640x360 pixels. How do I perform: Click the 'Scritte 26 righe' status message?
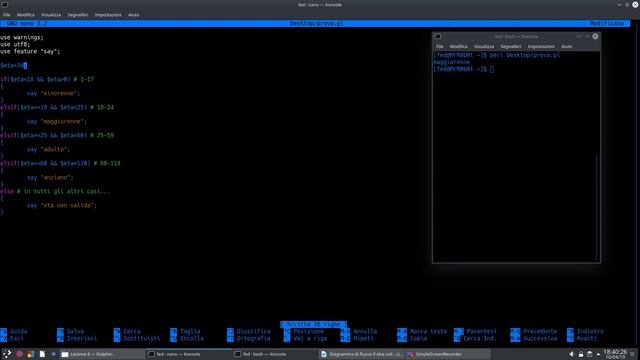[x=313, y=324]
